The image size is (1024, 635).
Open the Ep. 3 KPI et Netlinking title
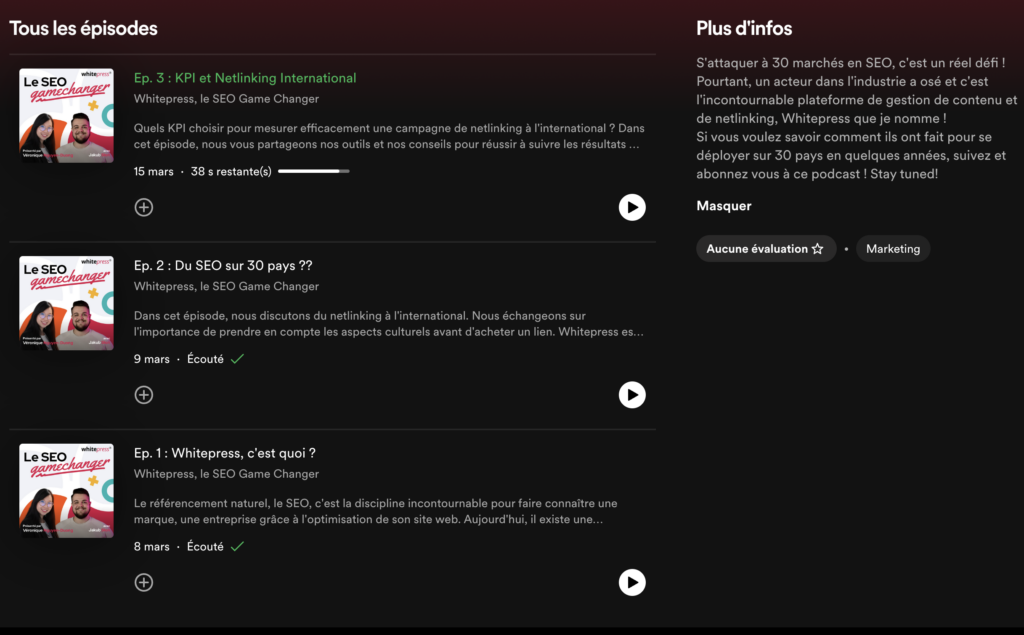(x=245, y=78)
